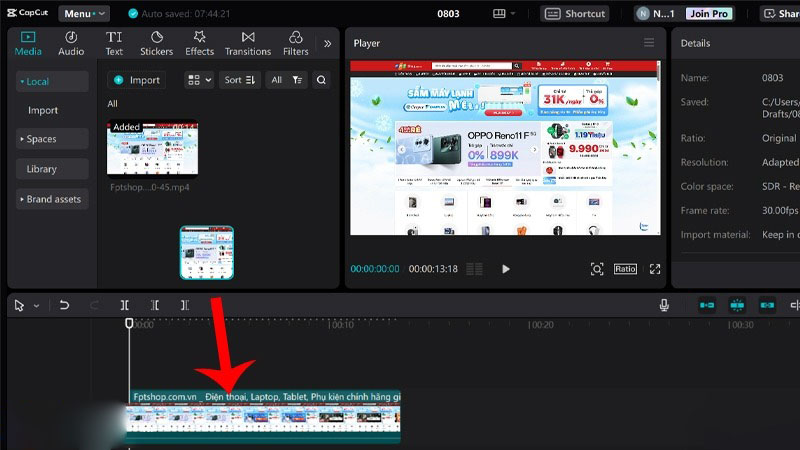Select the All filter button
Screen dimensions: 800x450
point(277,80)
